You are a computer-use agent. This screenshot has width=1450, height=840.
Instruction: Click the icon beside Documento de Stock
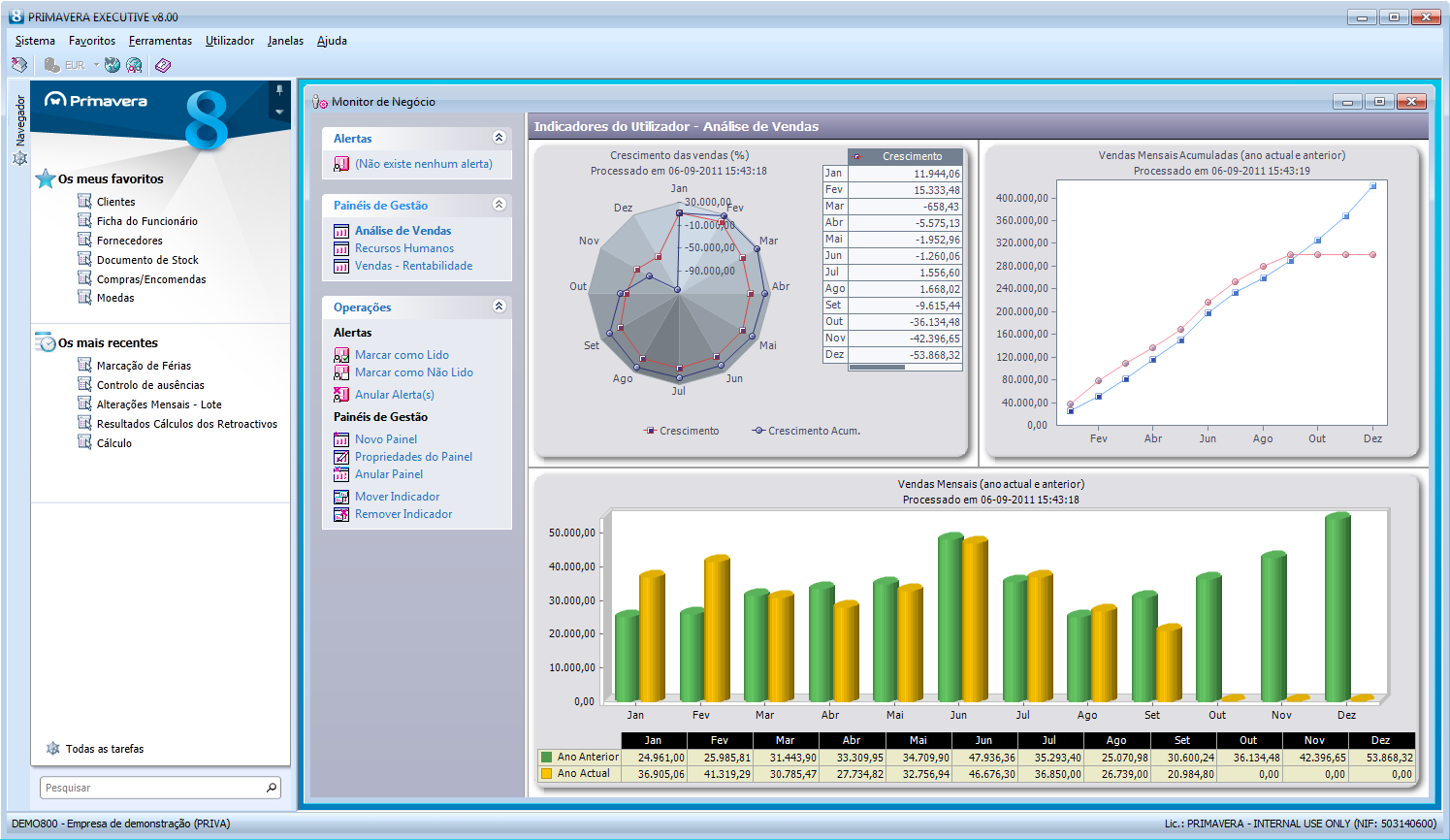(84, 259)
